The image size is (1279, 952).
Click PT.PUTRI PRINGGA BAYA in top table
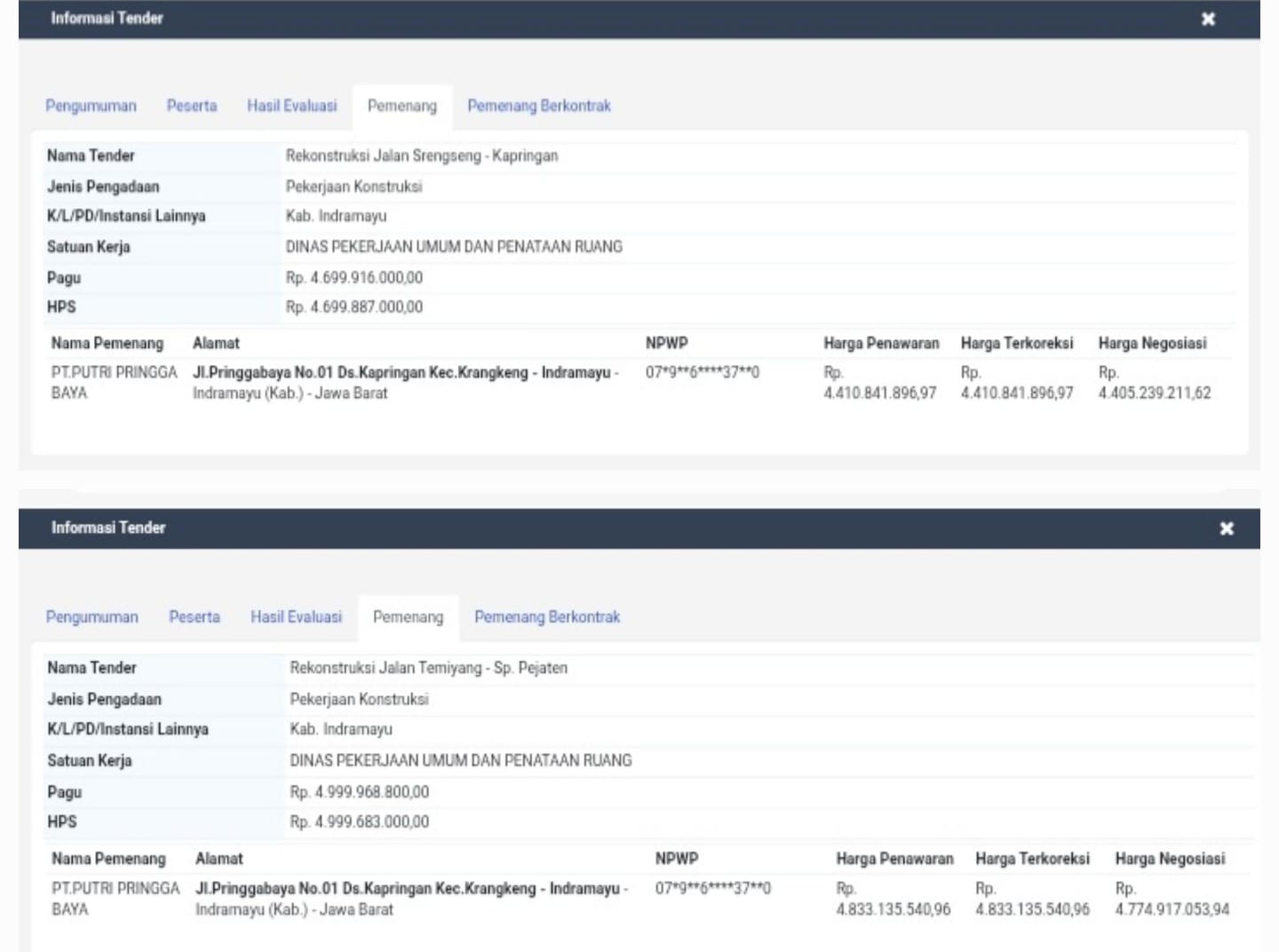click(x=114, y=383)
